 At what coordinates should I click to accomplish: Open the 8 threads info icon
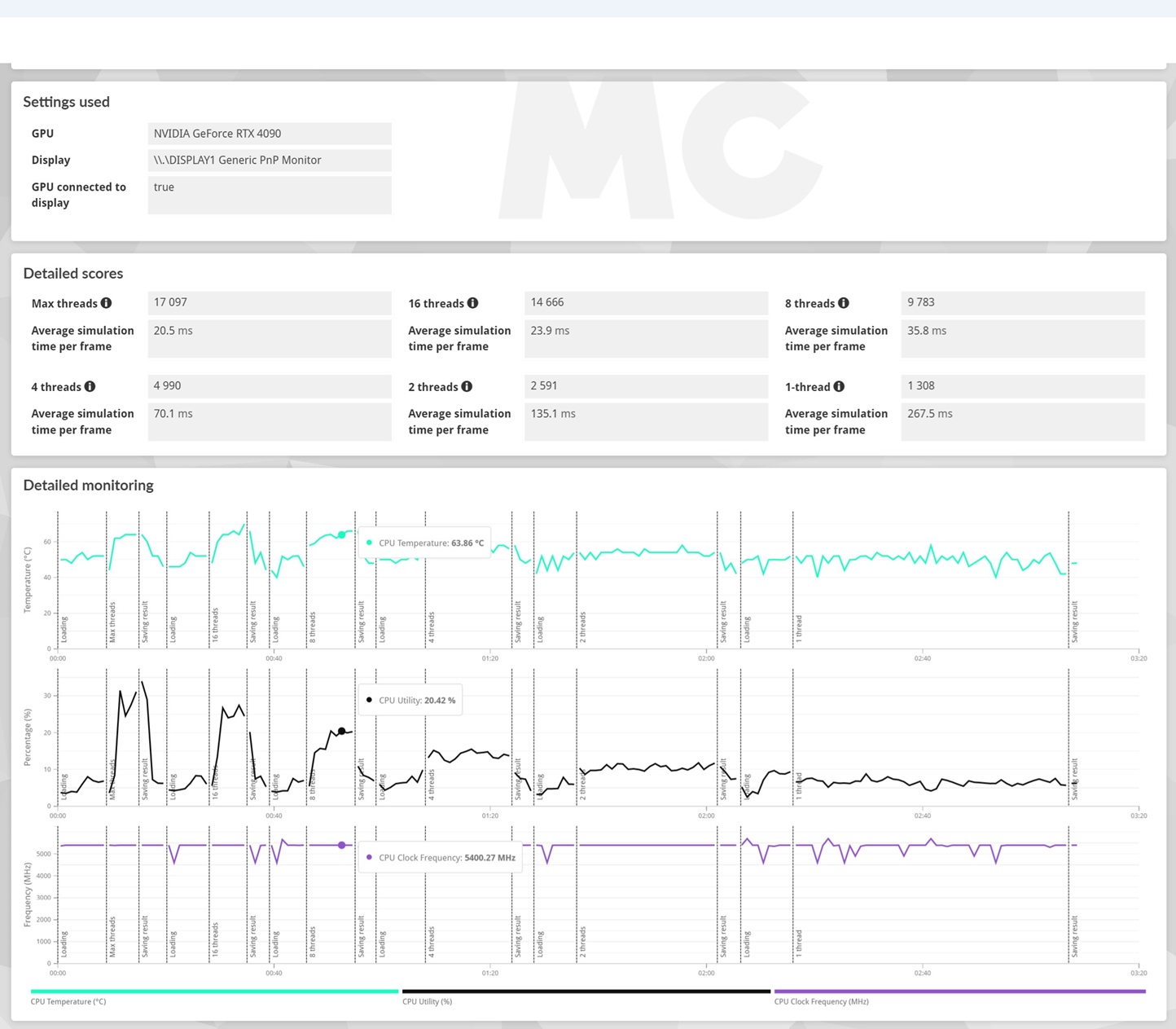point(844,303)
